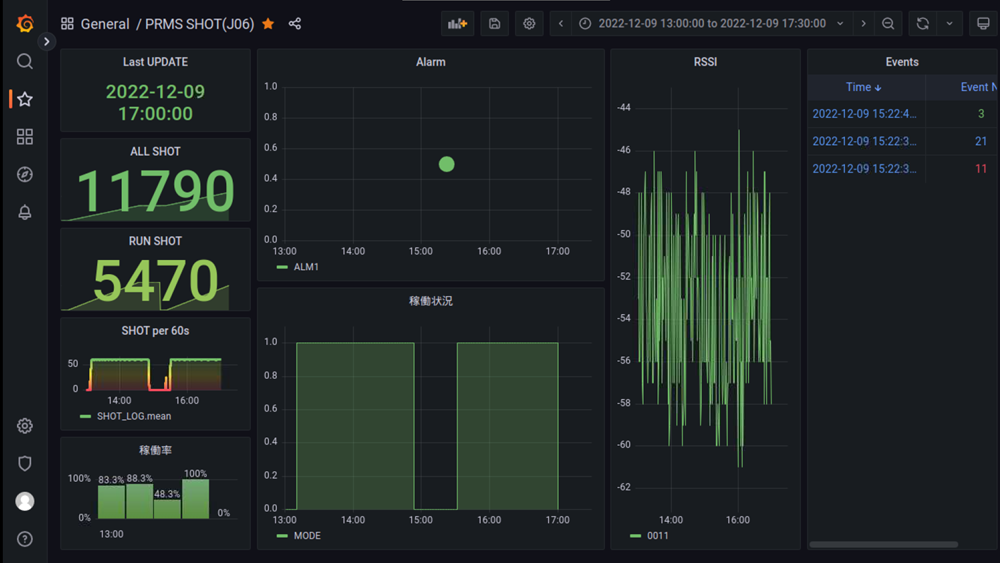Image resolution: width=1000 pixels, height=563 pixels.
Task: Open the search dashboards icon
Action: (25, 62)
